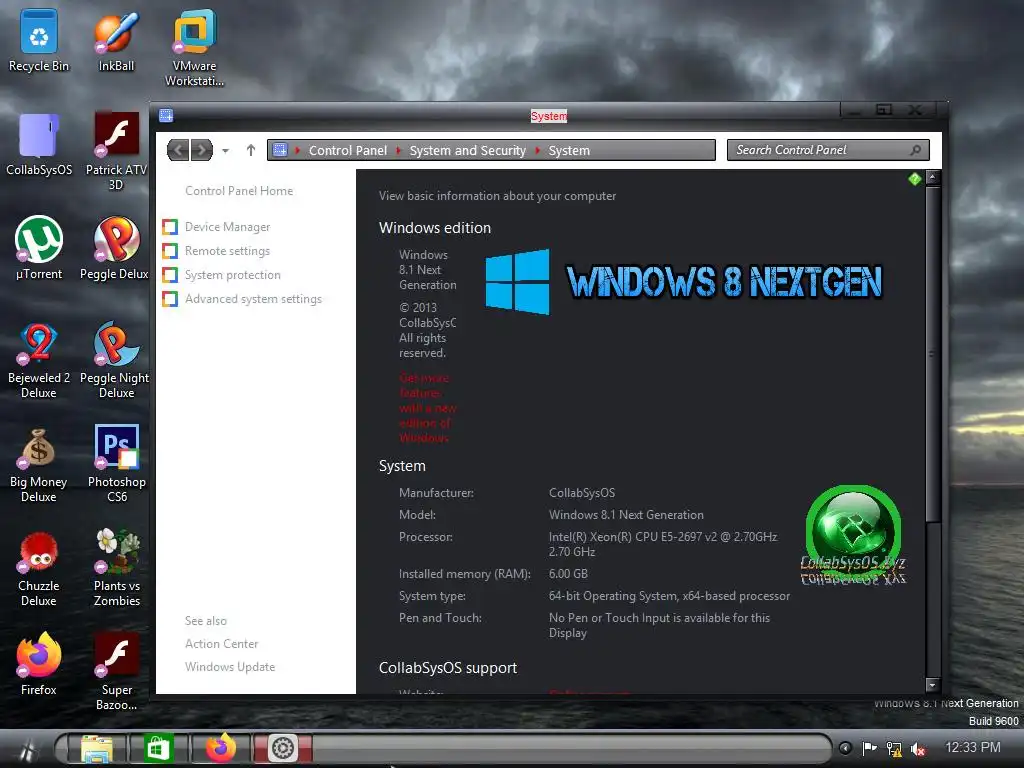Open Advanced system settings link
Image resolution: width=1024 pixels, height=768 pixels.
coord(253,299)
